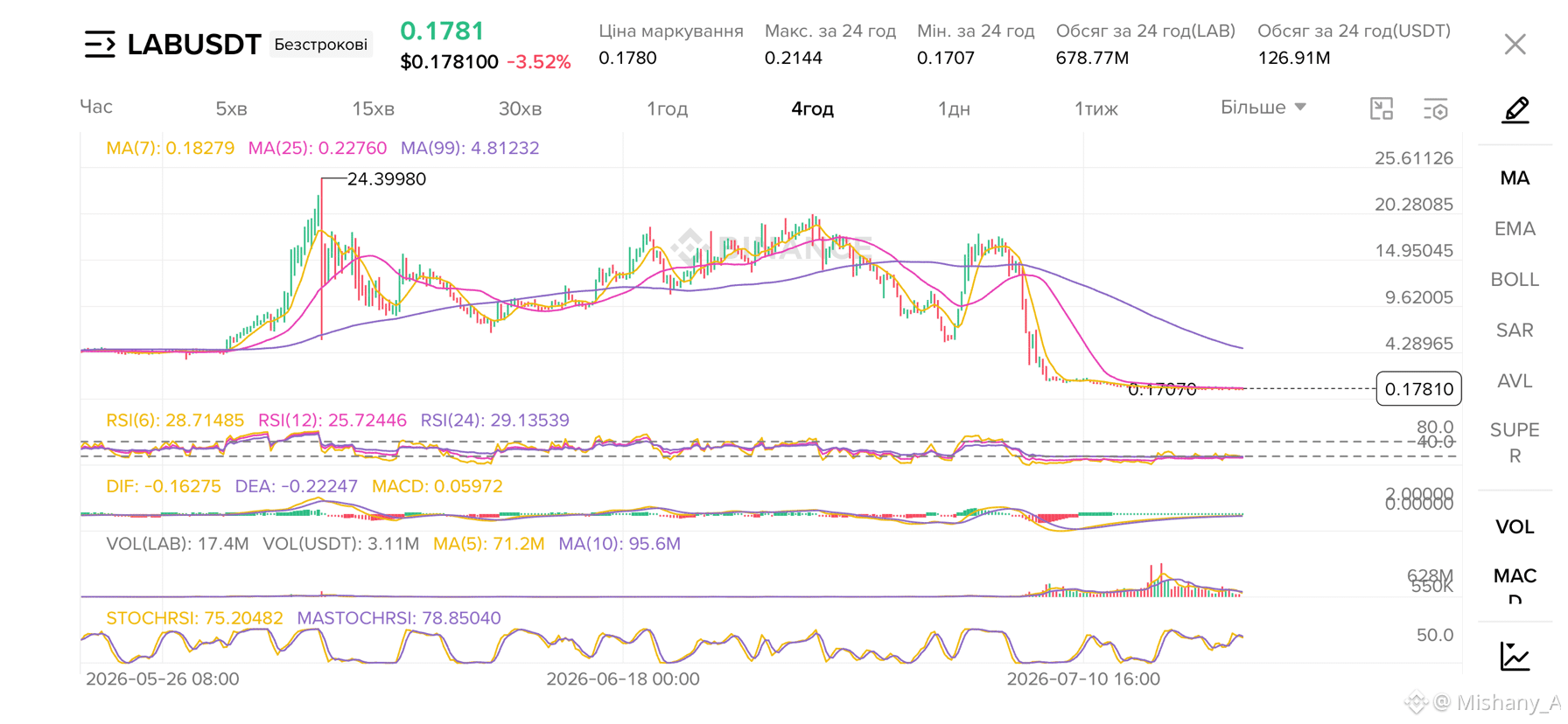Viewport: 1568px width, 724px height.
Task: Click the MACD: 0.05972 legend
Action: [x=437, y=486]
